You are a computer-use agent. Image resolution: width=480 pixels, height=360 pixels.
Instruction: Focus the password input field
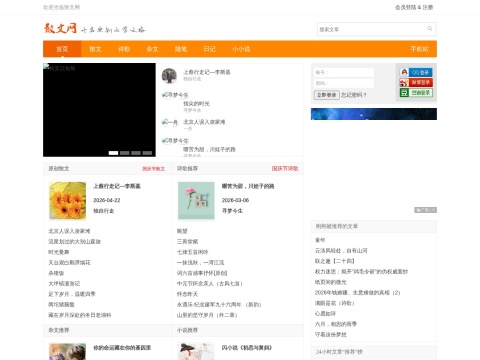coord(344,83)
